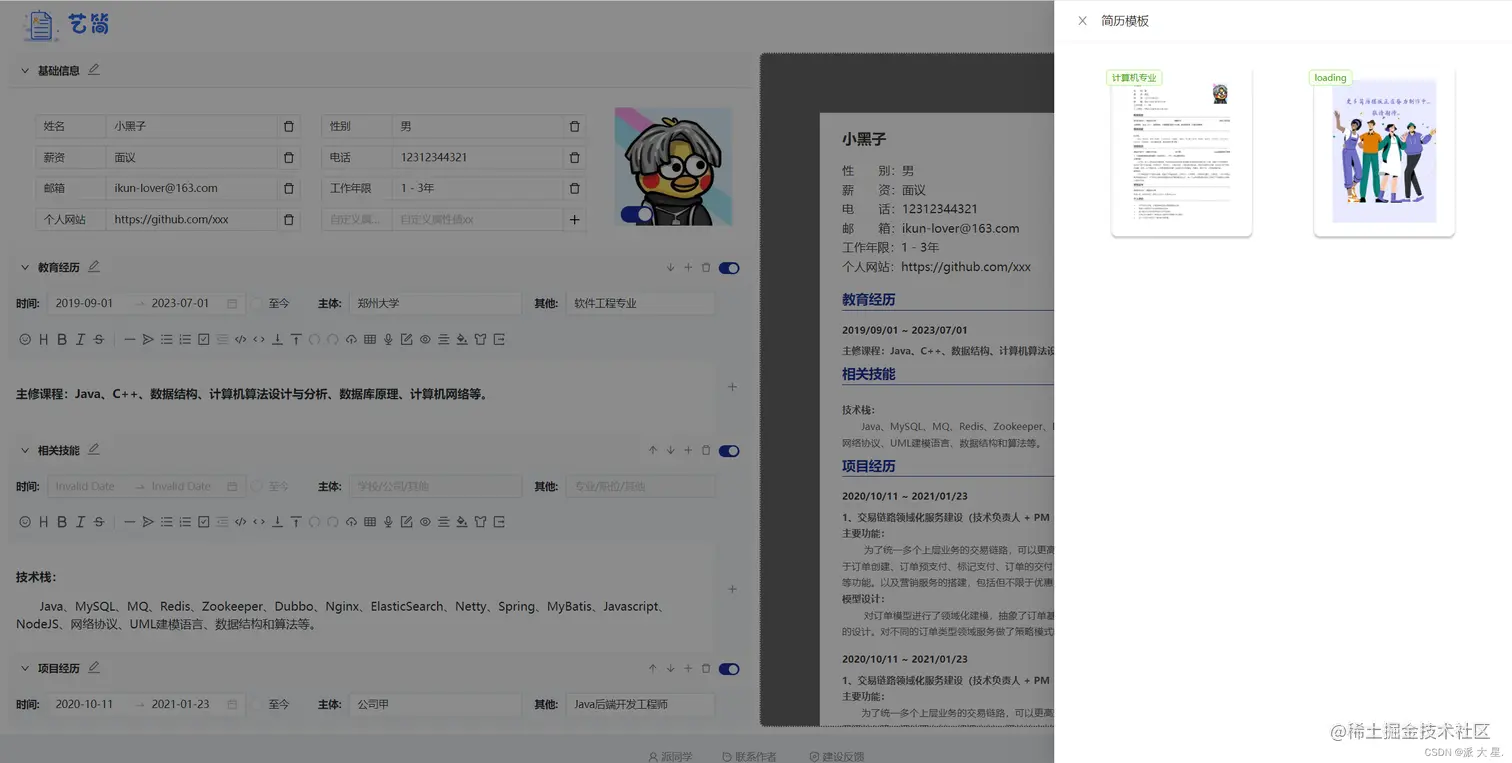Close the 简历模板 panel
The width and height of the screenshot is (1512, 763).
[1082, 20]
